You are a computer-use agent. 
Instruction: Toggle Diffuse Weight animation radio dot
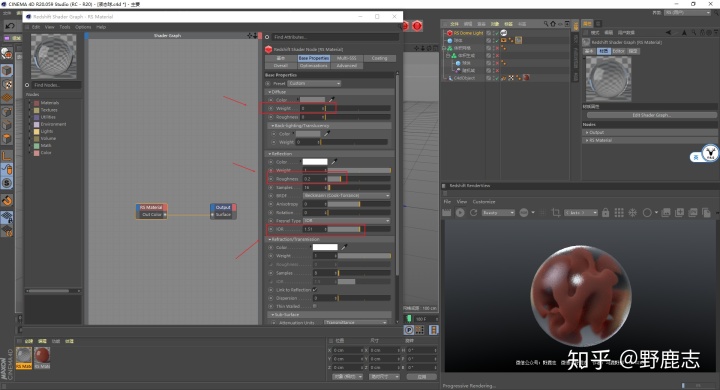point(271,108)
